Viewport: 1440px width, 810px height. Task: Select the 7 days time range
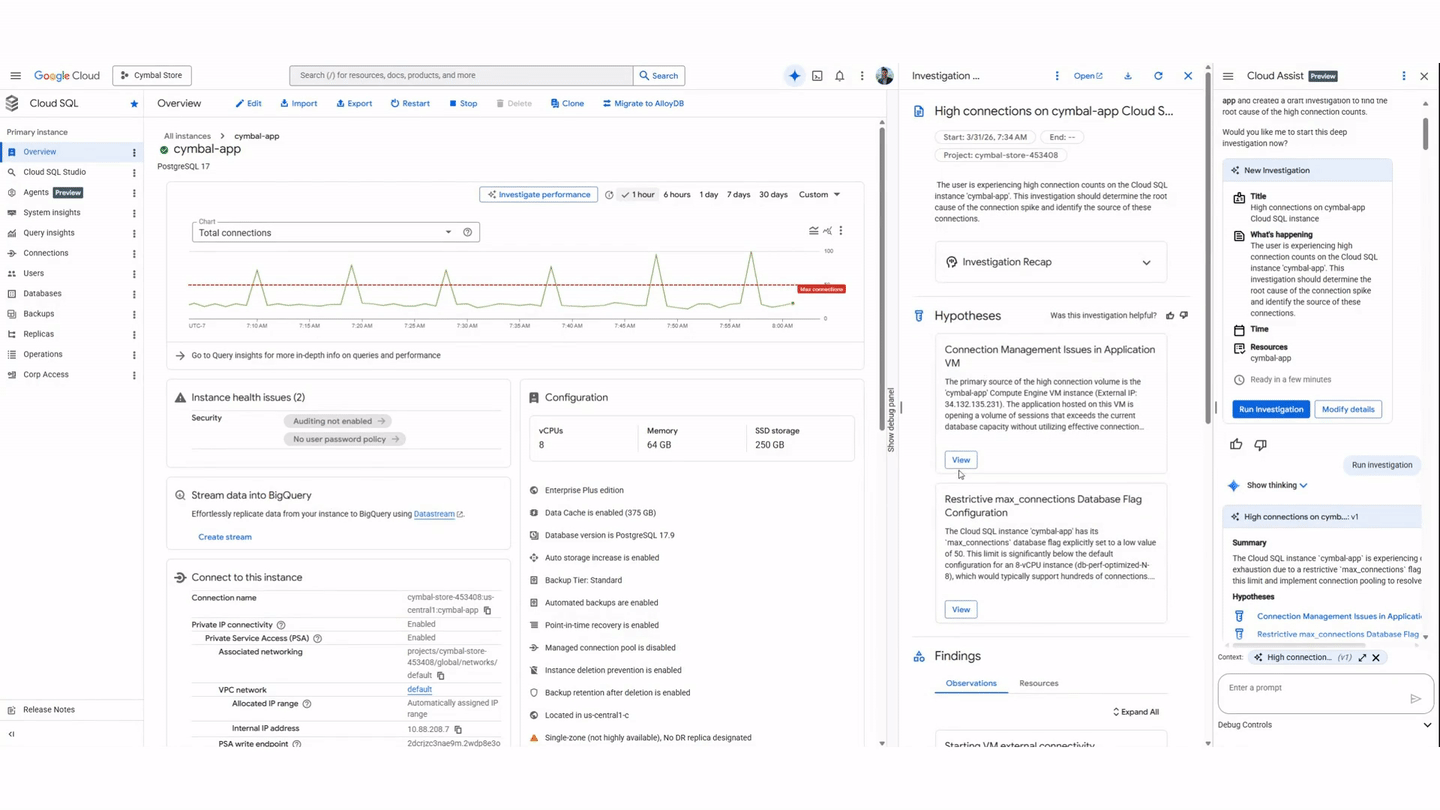point(739,195)
